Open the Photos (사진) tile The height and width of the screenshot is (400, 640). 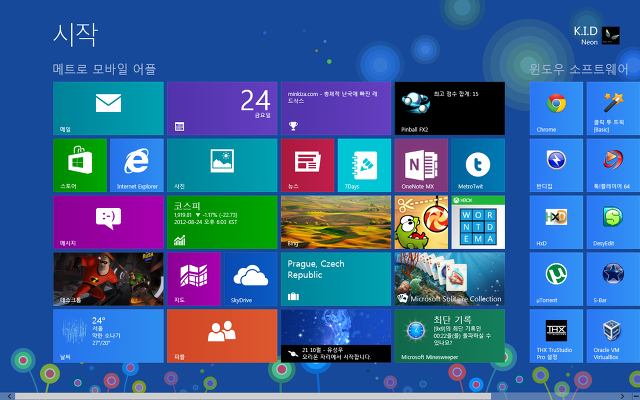222,165
